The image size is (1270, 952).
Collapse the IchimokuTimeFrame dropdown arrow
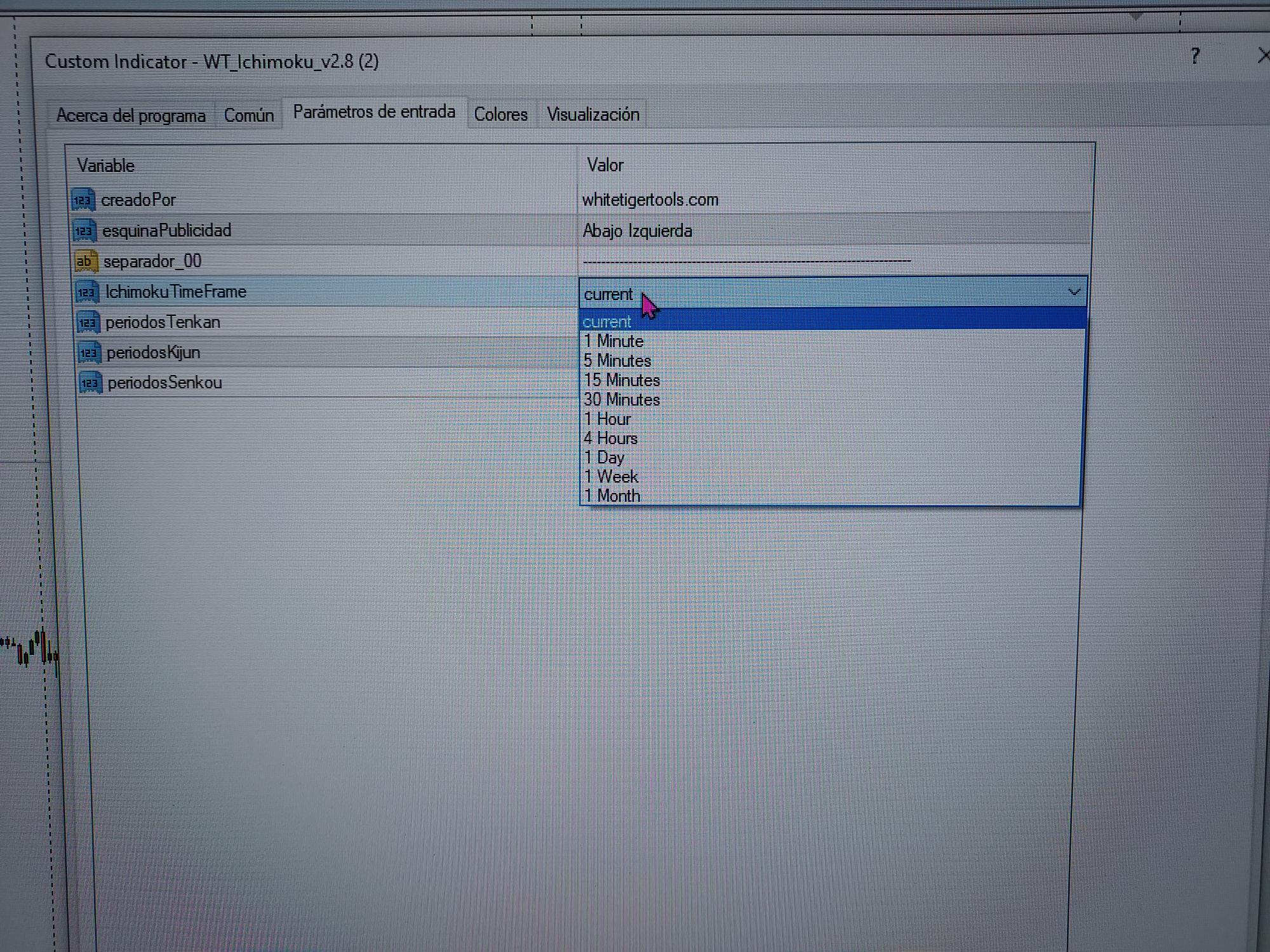point(1074,292)
